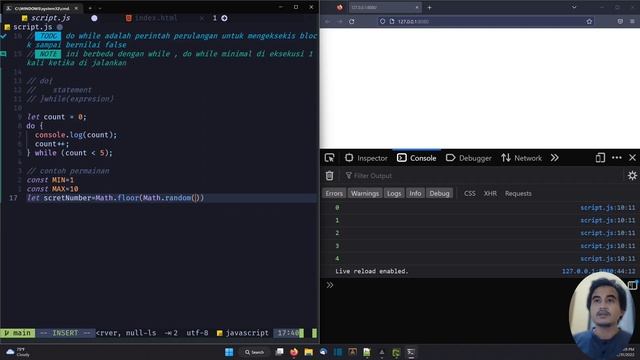Switch to the Inspector tab
The height and width of the screenshot is (360, 640).
366,158
